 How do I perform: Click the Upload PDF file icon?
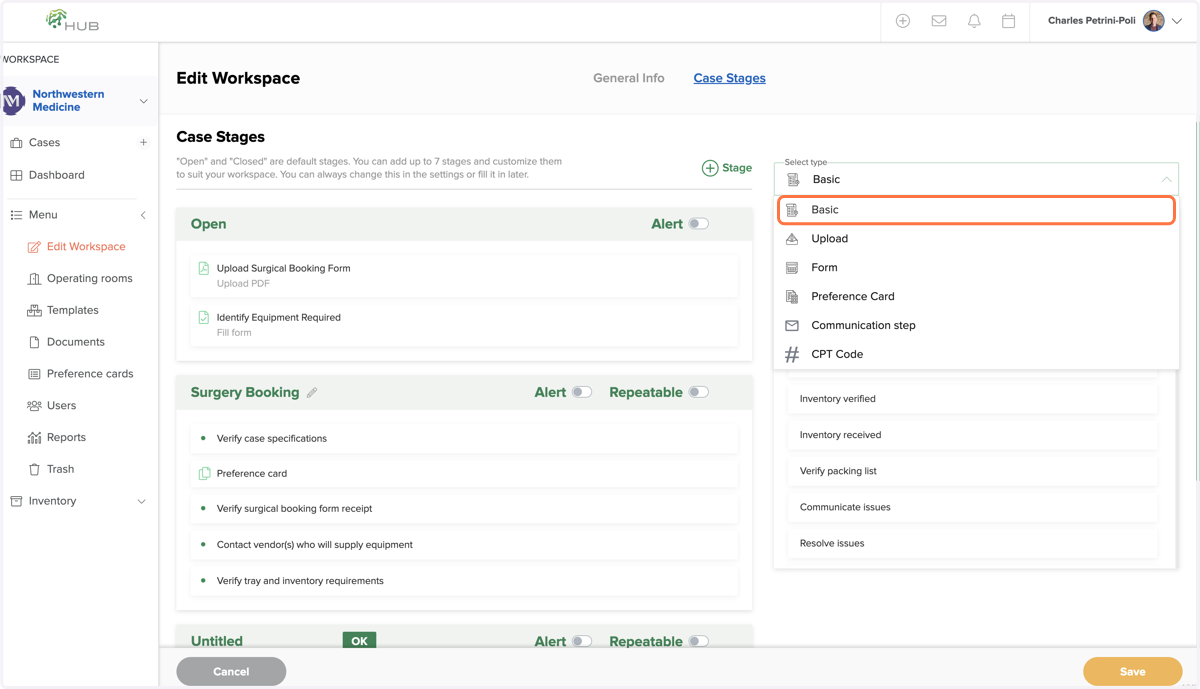pyautogui.click(x=204, y=268)
